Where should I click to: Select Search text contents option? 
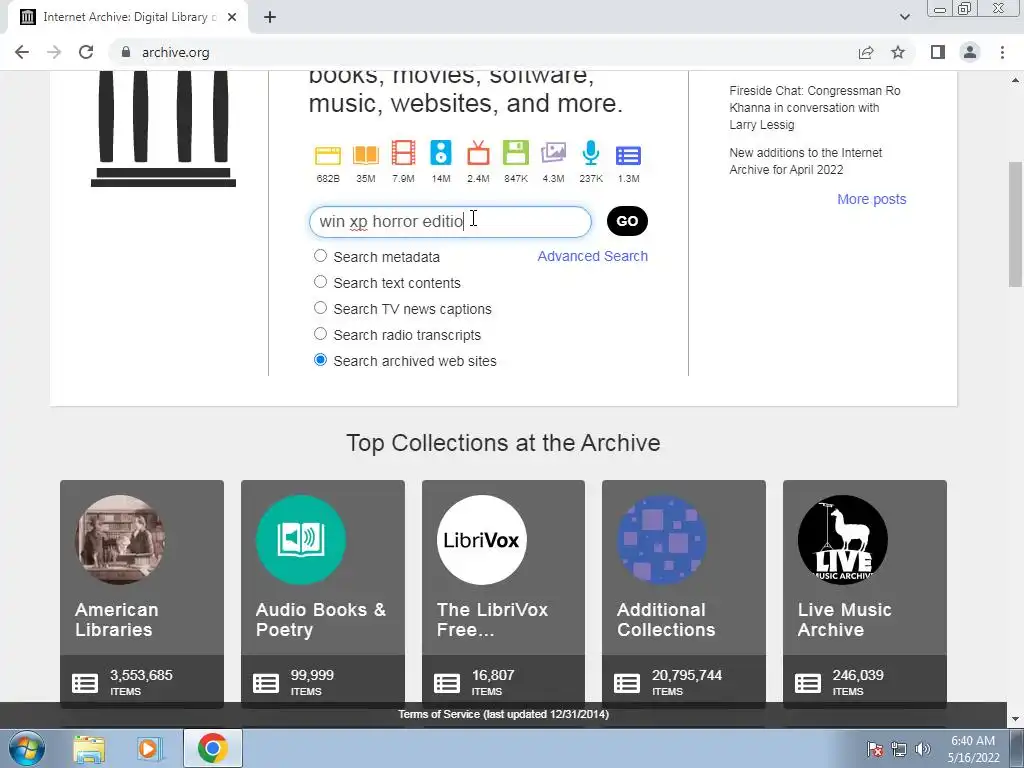(320, 281)
